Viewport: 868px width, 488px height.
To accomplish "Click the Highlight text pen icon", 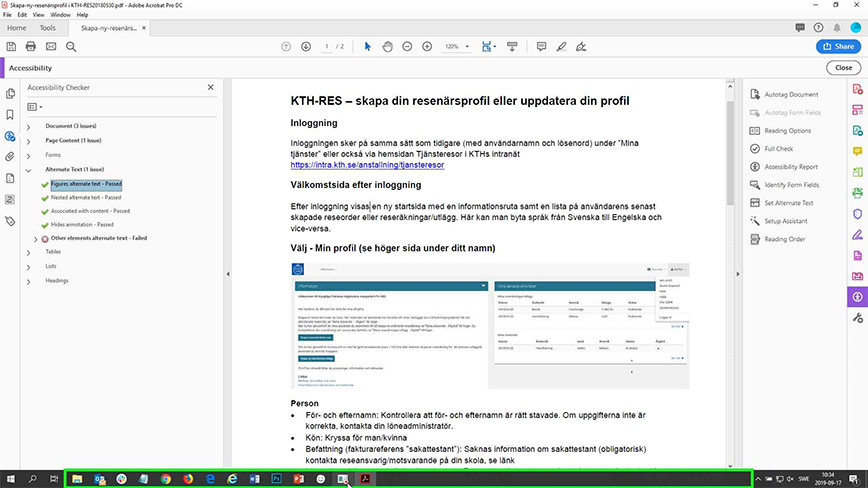I will [x=562, y=47].
